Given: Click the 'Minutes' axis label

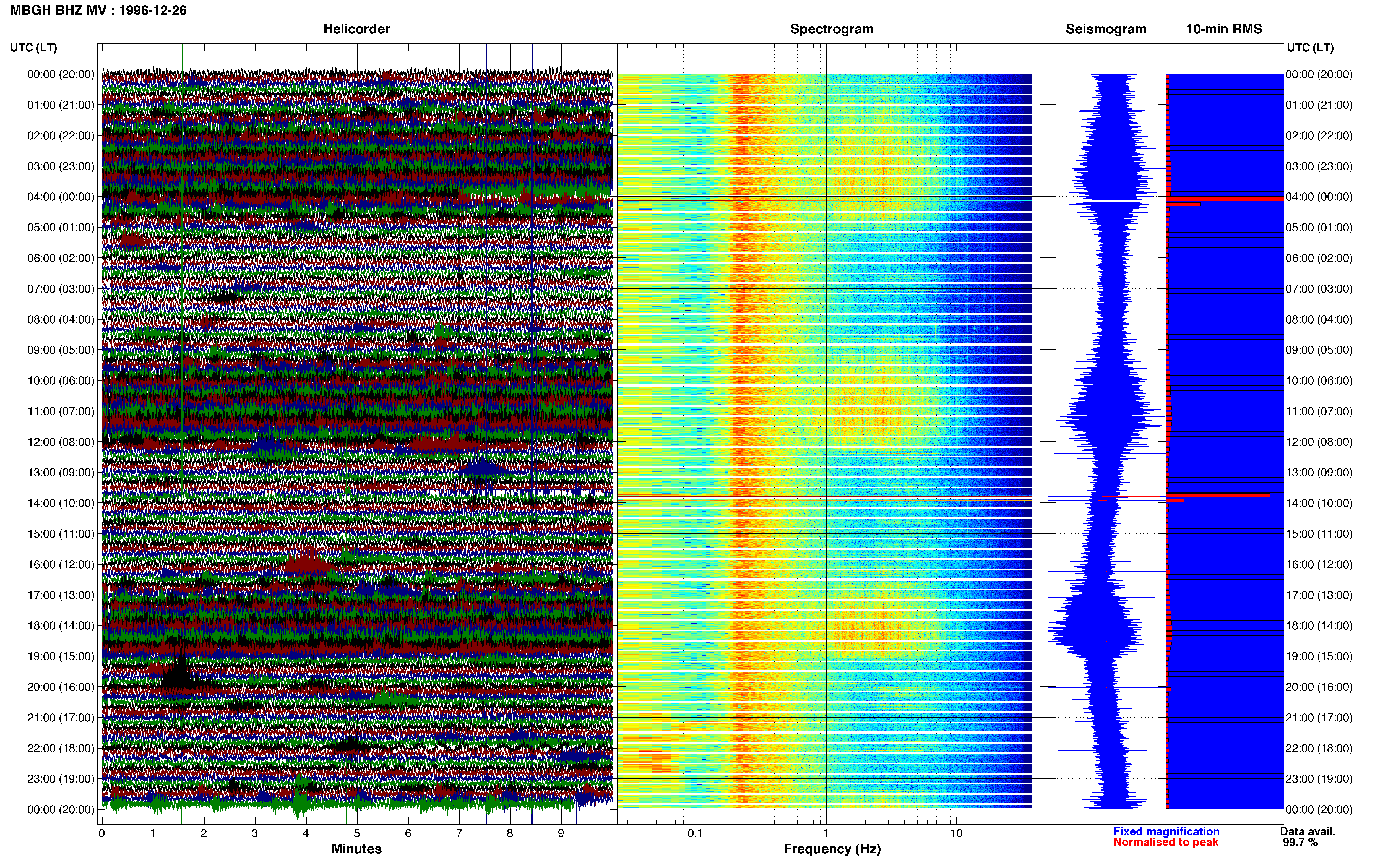Looking at the screenshot, I should click(356, 848).
